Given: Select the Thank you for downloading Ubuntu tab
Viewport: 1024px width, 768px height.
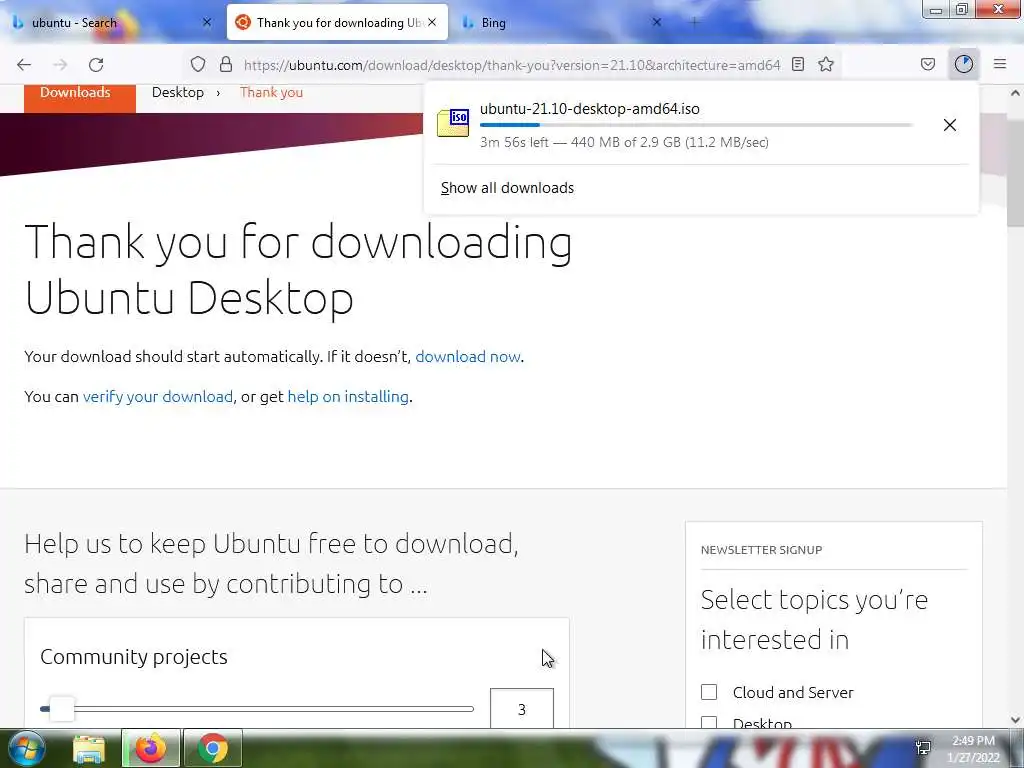Looking at the screenshot, I should click(337, 22).
